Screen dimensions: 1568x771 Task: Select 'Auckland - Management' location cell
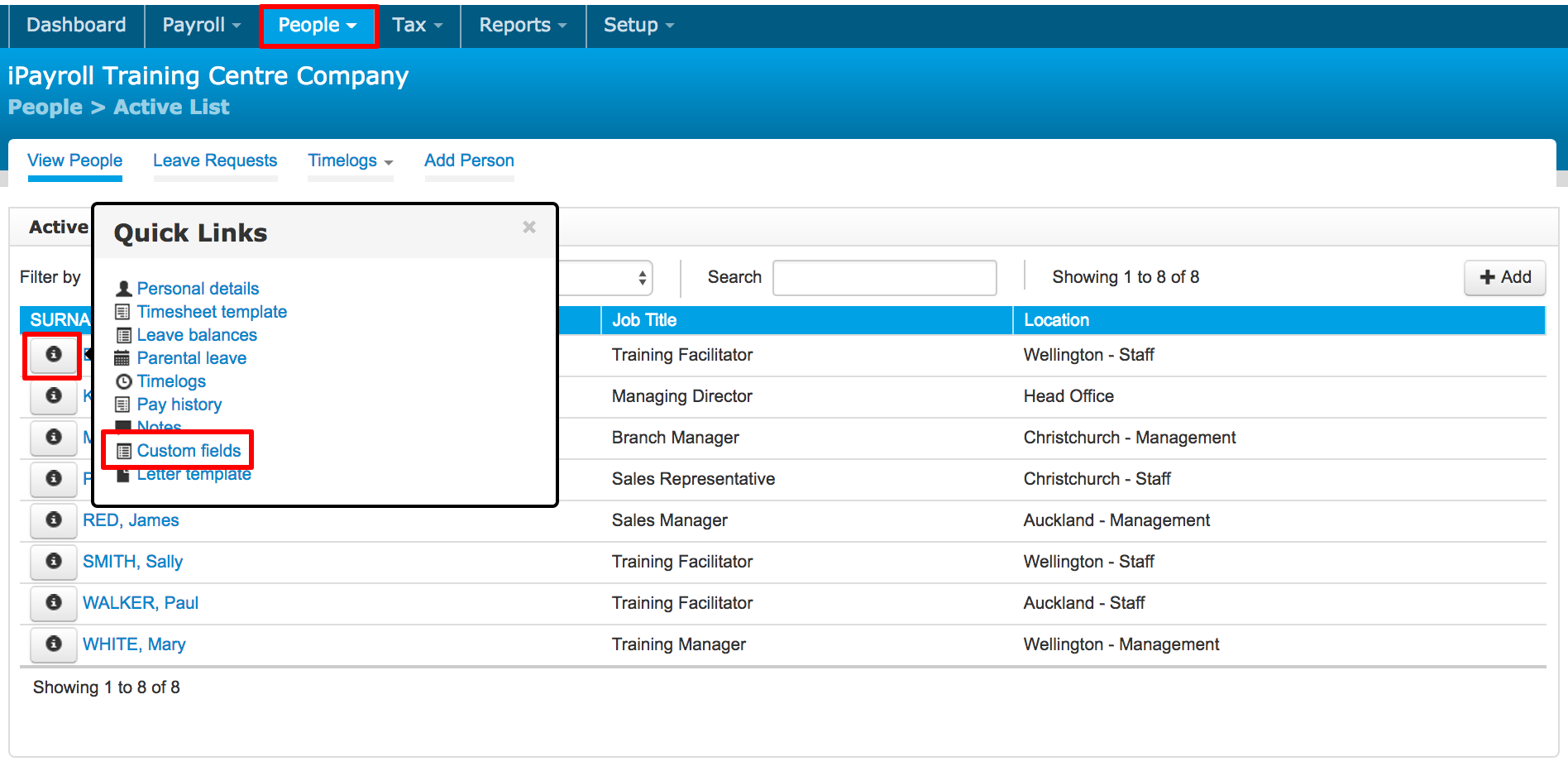click(x=1116, y=520)
